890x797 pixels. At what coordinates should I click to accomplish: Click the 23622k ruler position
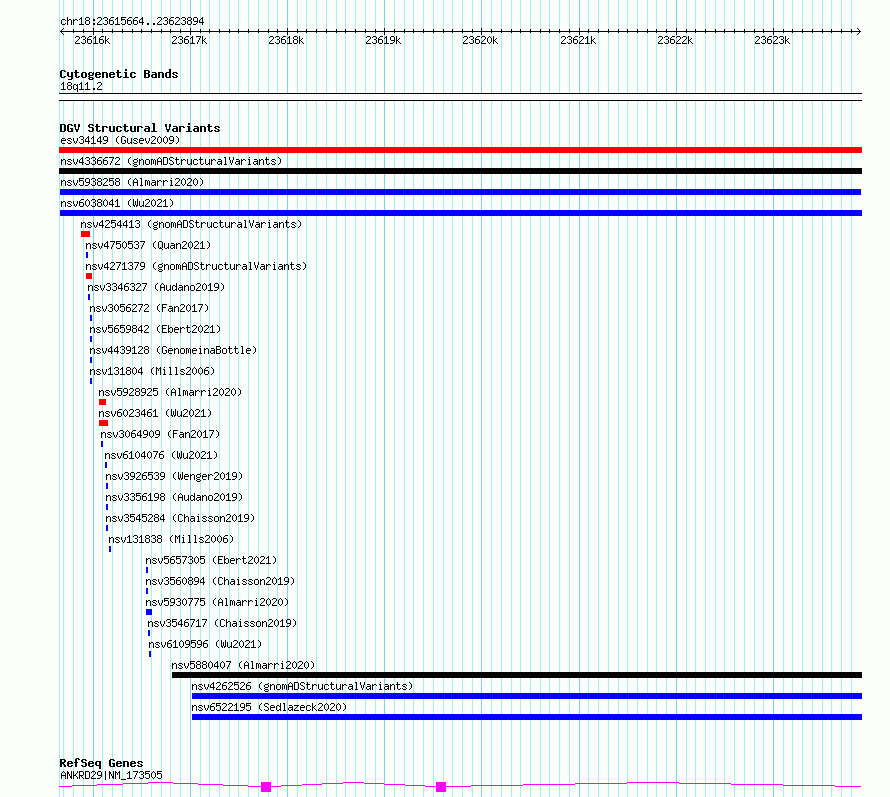(x=675, y=40)
